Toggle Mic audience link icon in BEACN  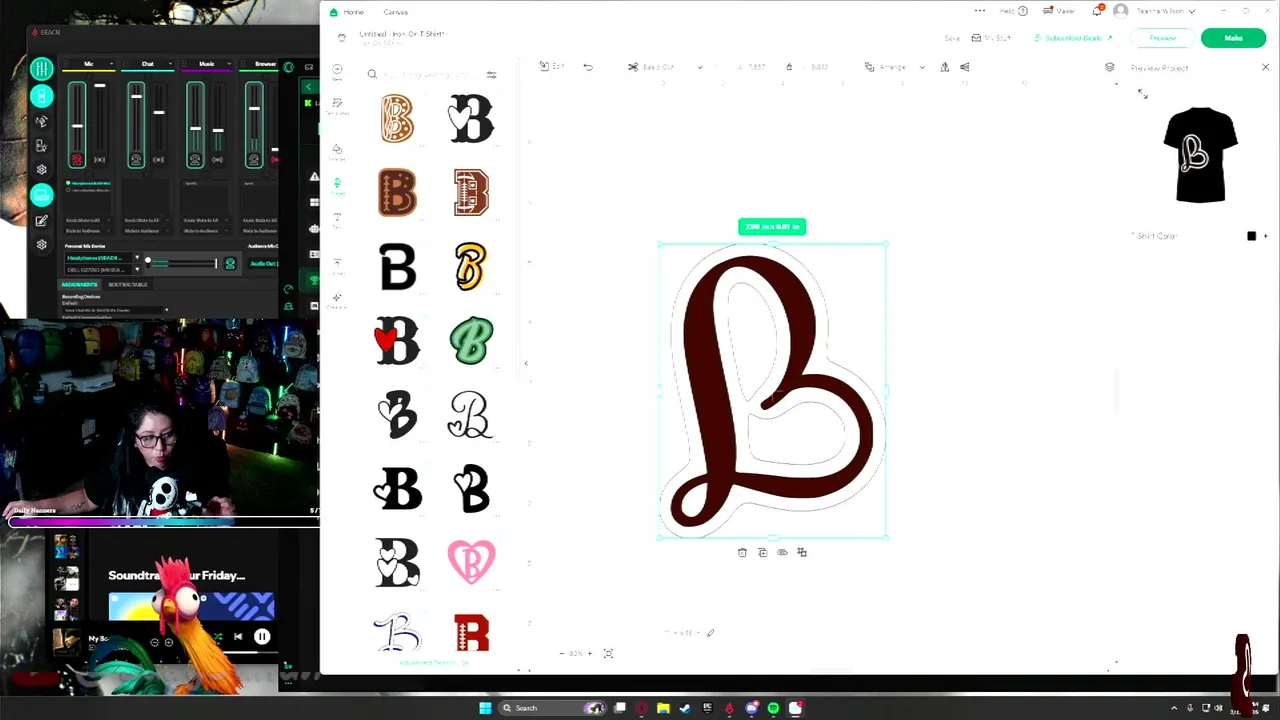coord(99,160)
